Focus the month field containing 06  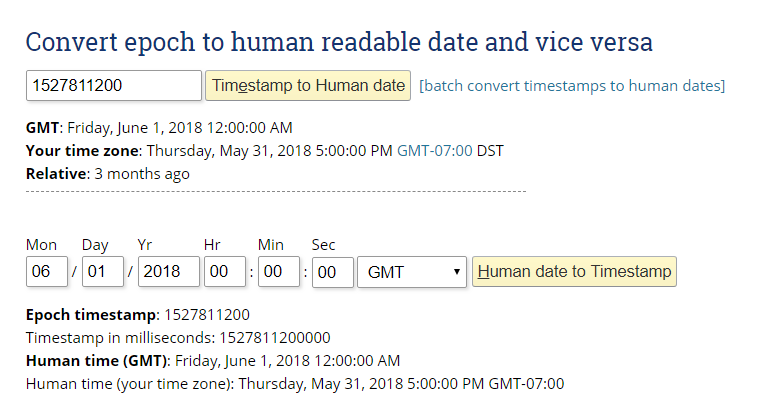(x=45, y=272)
